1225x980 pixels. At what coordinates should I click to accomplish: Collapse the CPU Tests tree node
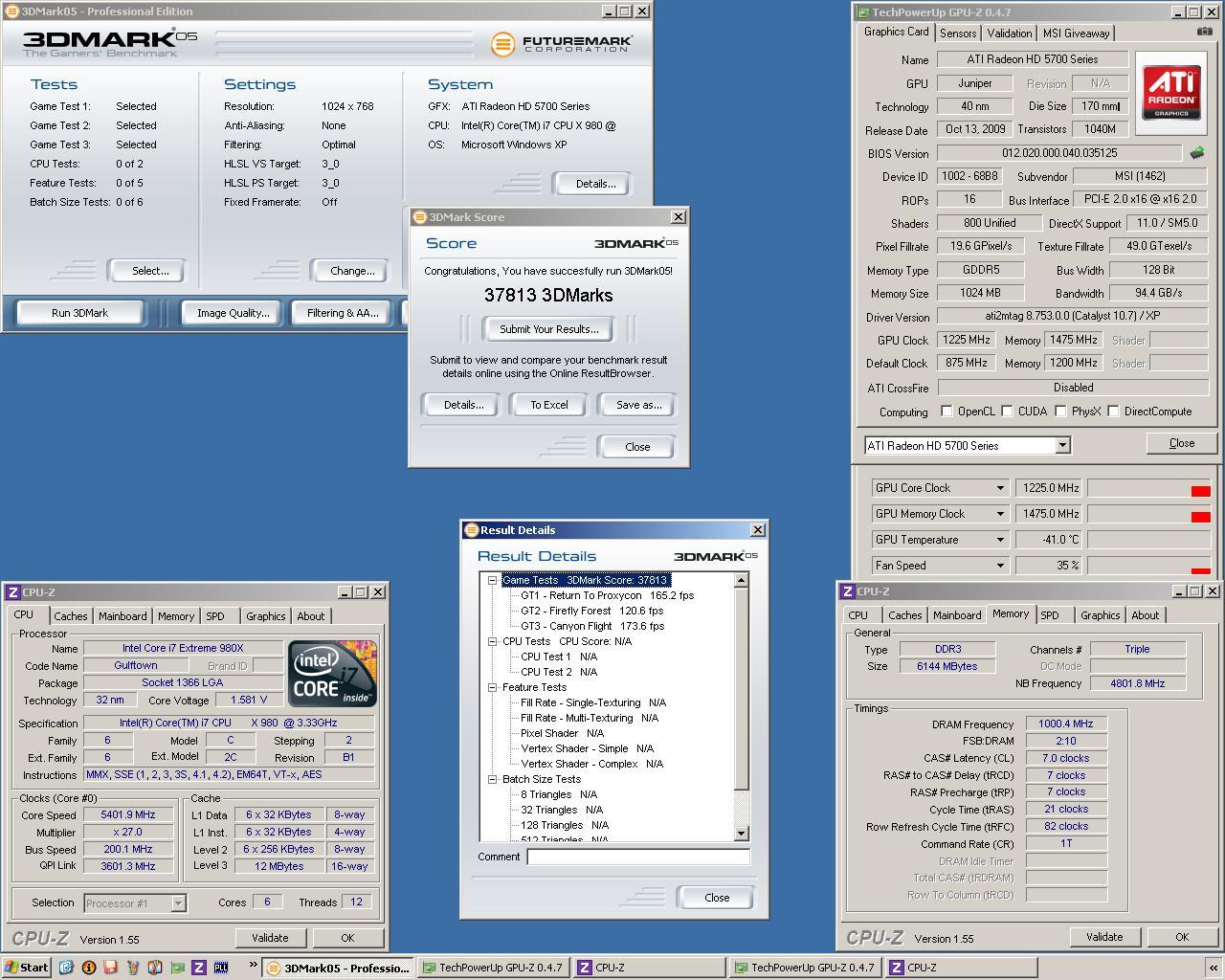point(493,641)
